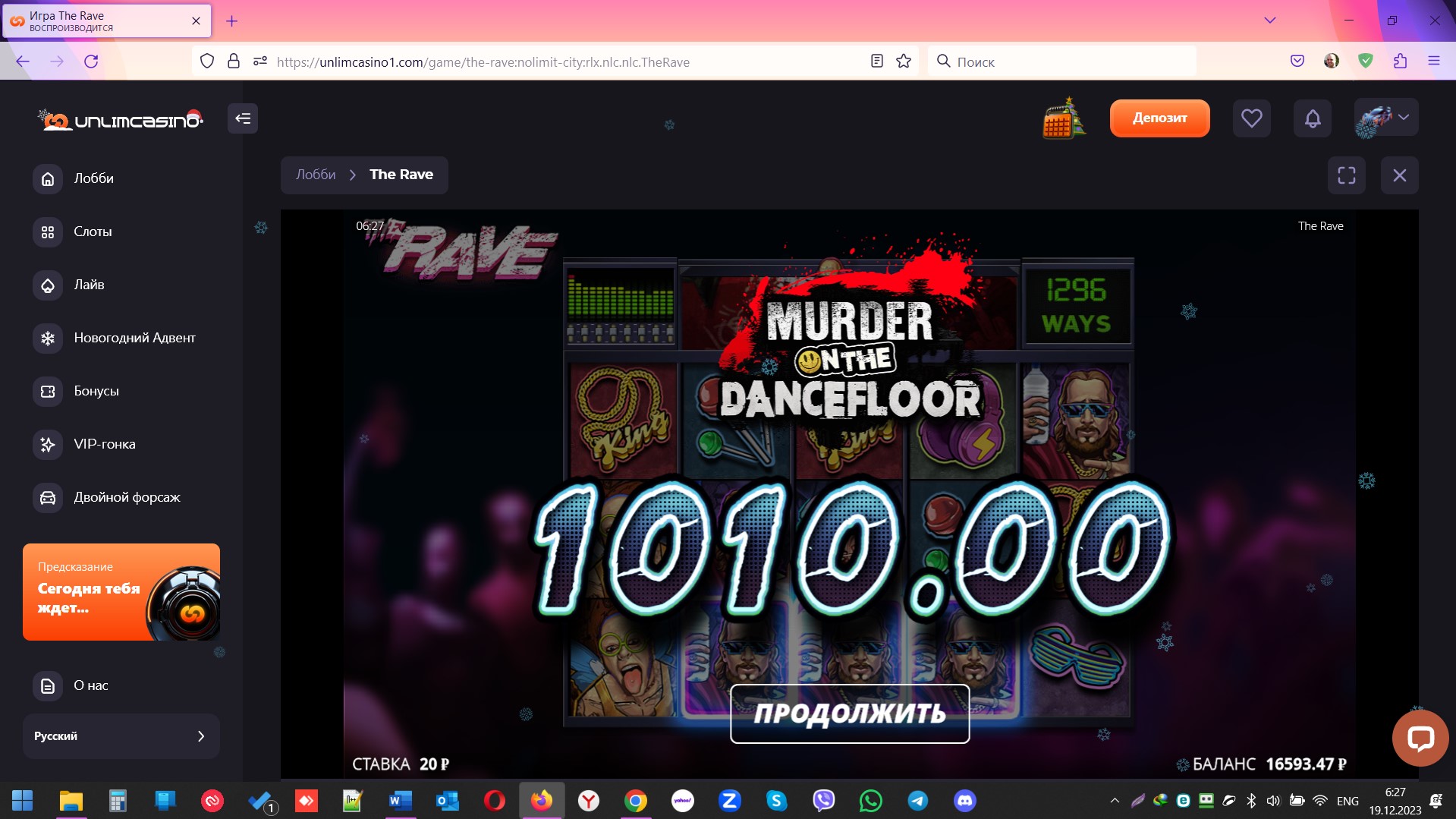Open site permissions icon in address bar
Screen dimensions: 1456x819
pyautogui.click(x=260, y=61)
